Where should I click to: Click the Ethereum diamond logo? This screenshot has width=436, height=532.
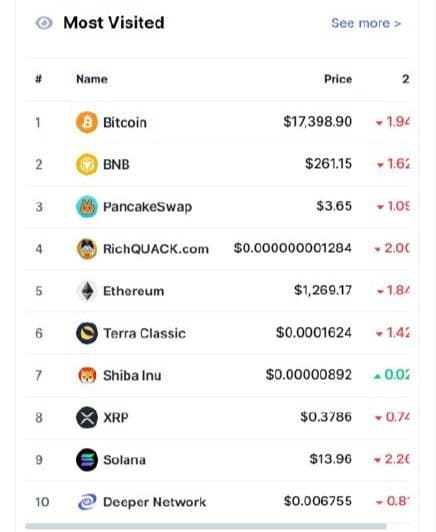87,291
